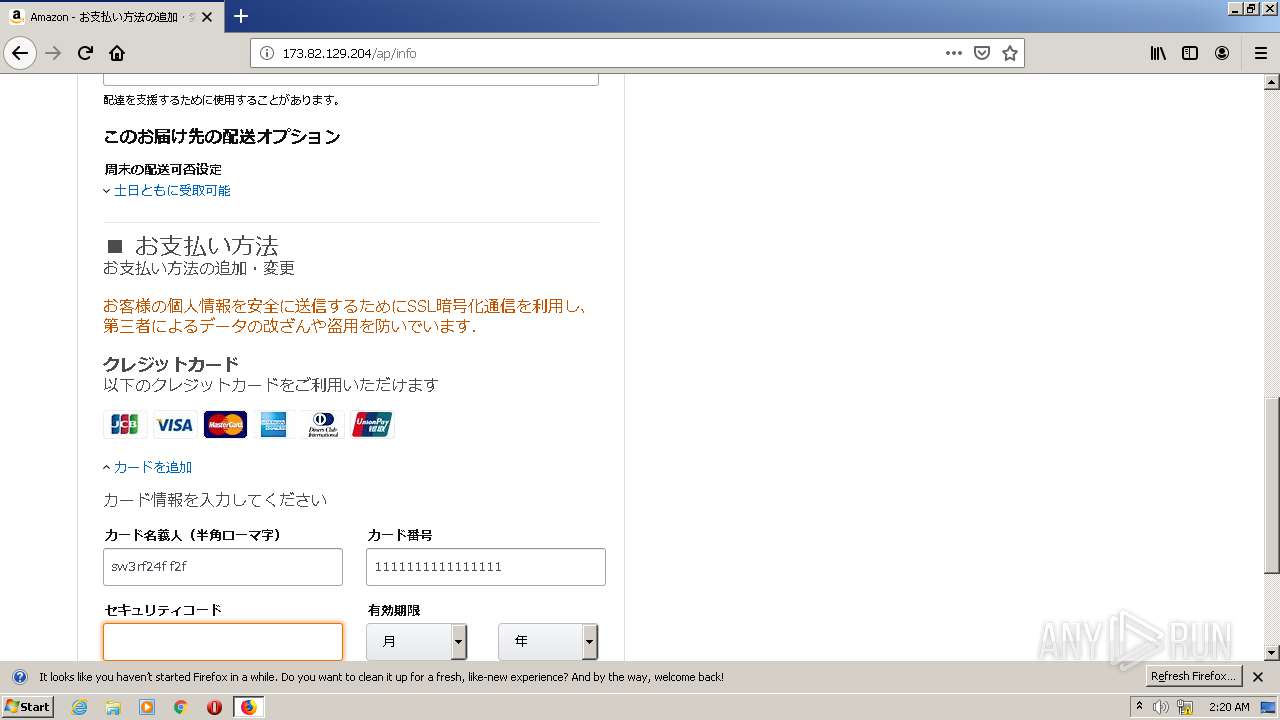Open the 年 expiry year dropdown

(x=548, y=642)
